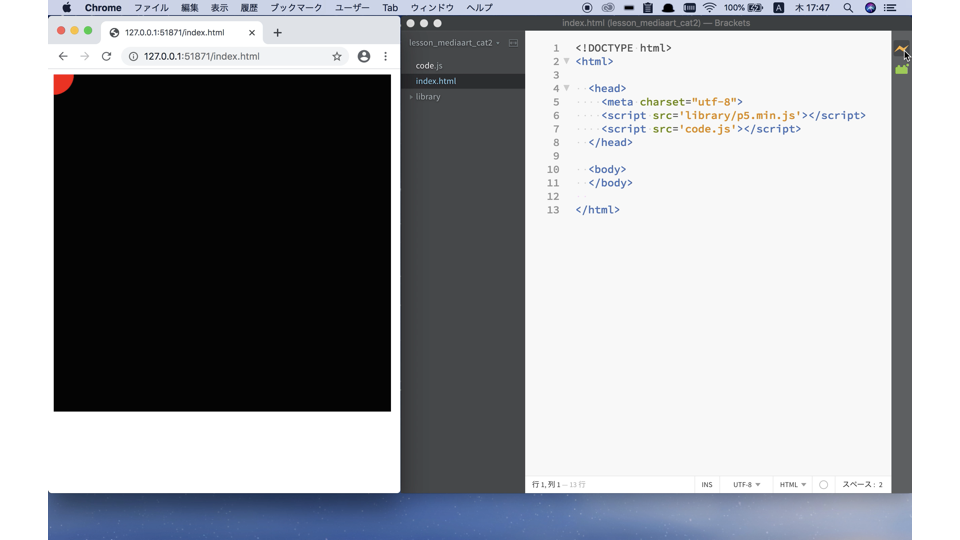Open the Tab menu in menu bar
Viewport: 960px width, 540px height.
[390, 8]
